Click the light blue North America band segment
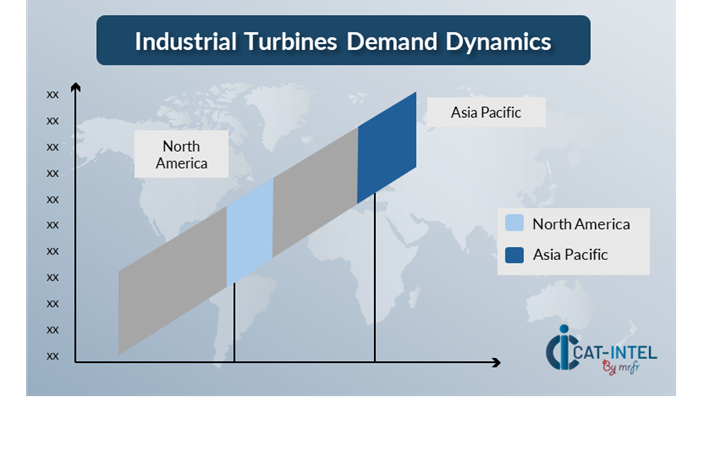This screenshot has width=726, height=468. click(x=250, y=233)
